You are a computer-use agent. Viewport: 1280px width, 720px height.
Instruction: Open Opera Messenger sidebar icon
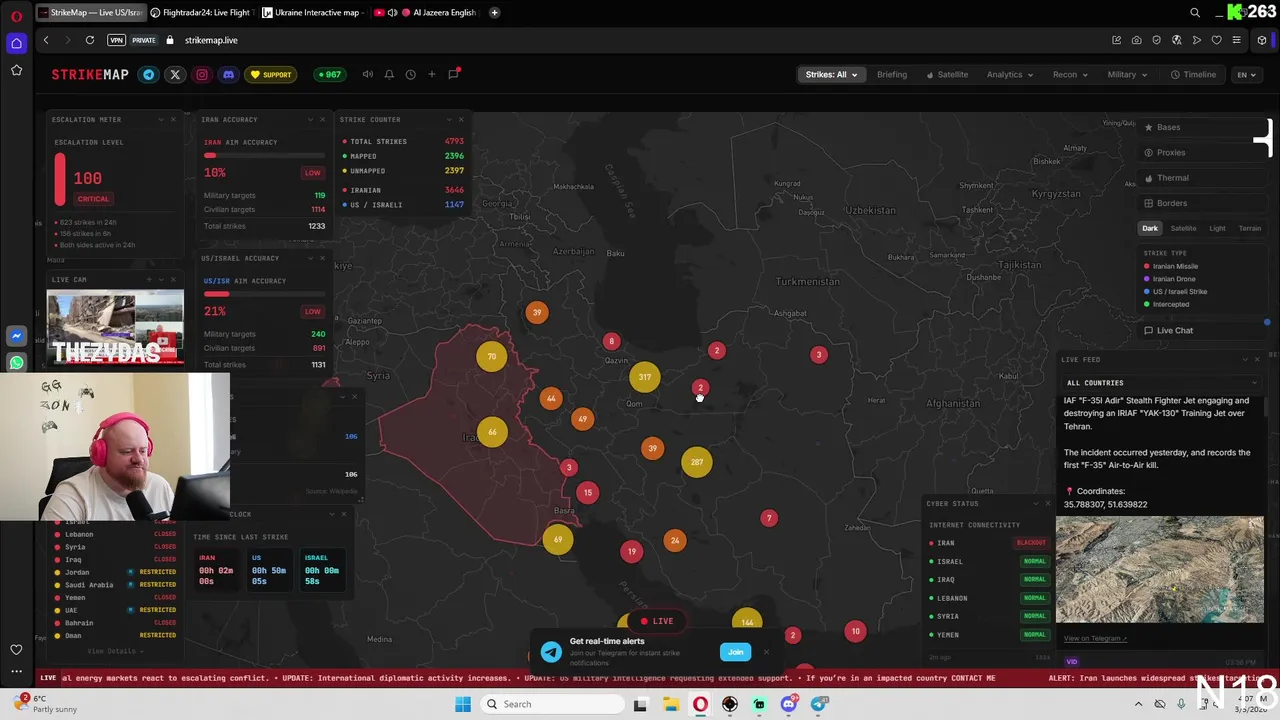click(x=16, y=337)
